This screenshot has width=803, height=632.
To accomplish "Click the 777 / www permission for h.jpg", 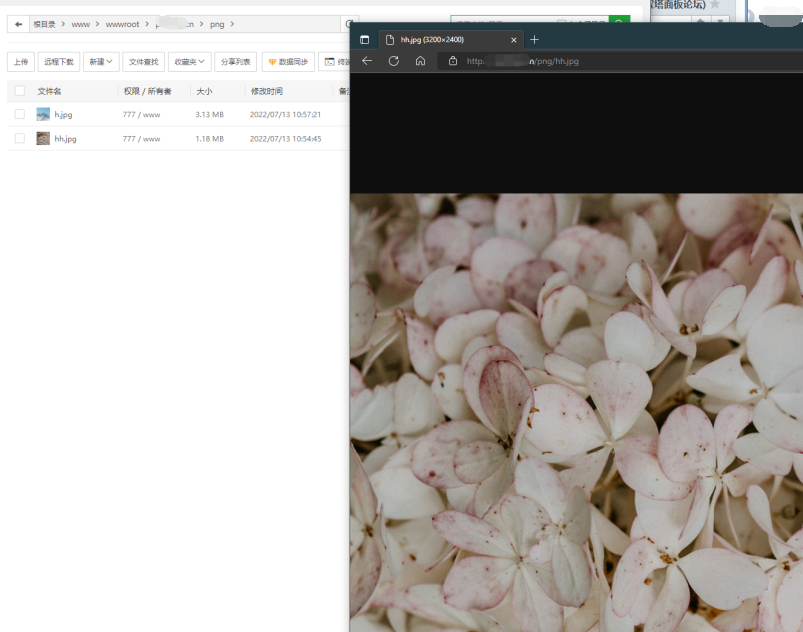I will (141, 115).
